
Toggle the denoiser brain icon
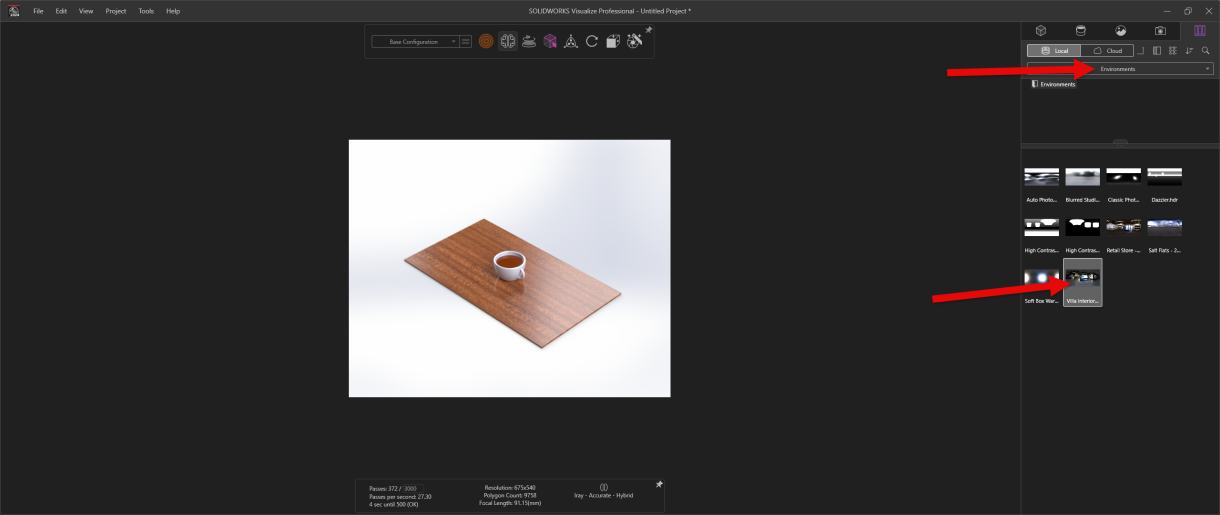508,42
